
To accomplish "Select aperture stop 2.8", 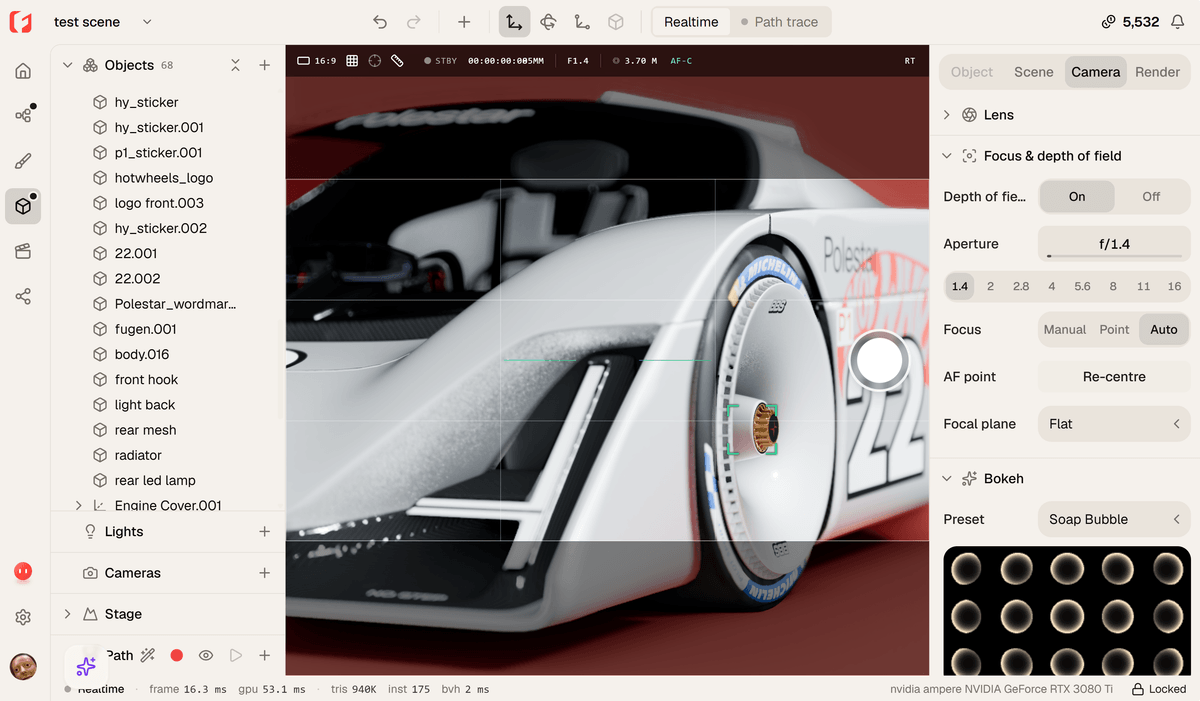I will point(1021,286).
